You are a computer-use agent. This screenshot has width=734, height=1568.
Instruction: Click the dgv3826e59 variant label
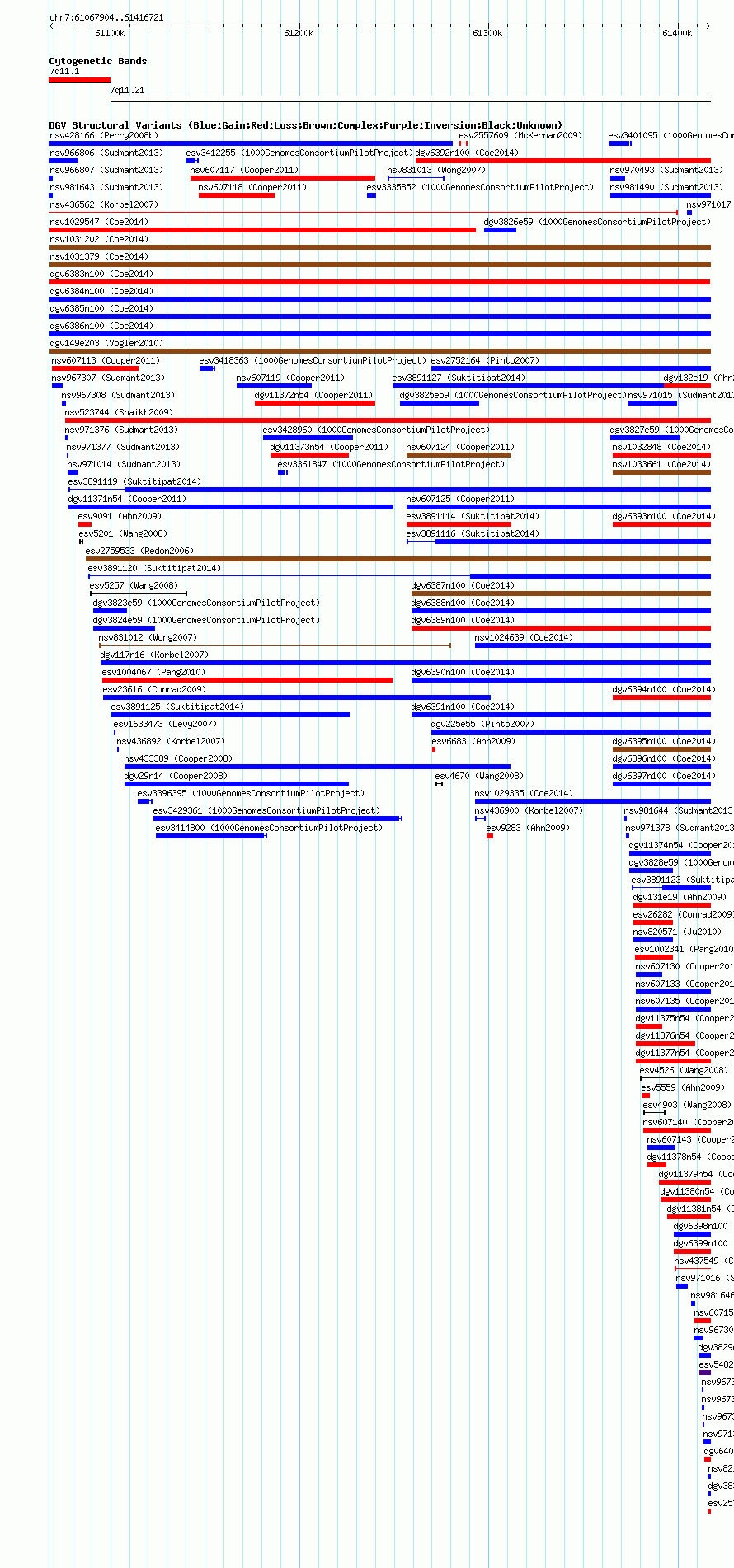[597, 222]
